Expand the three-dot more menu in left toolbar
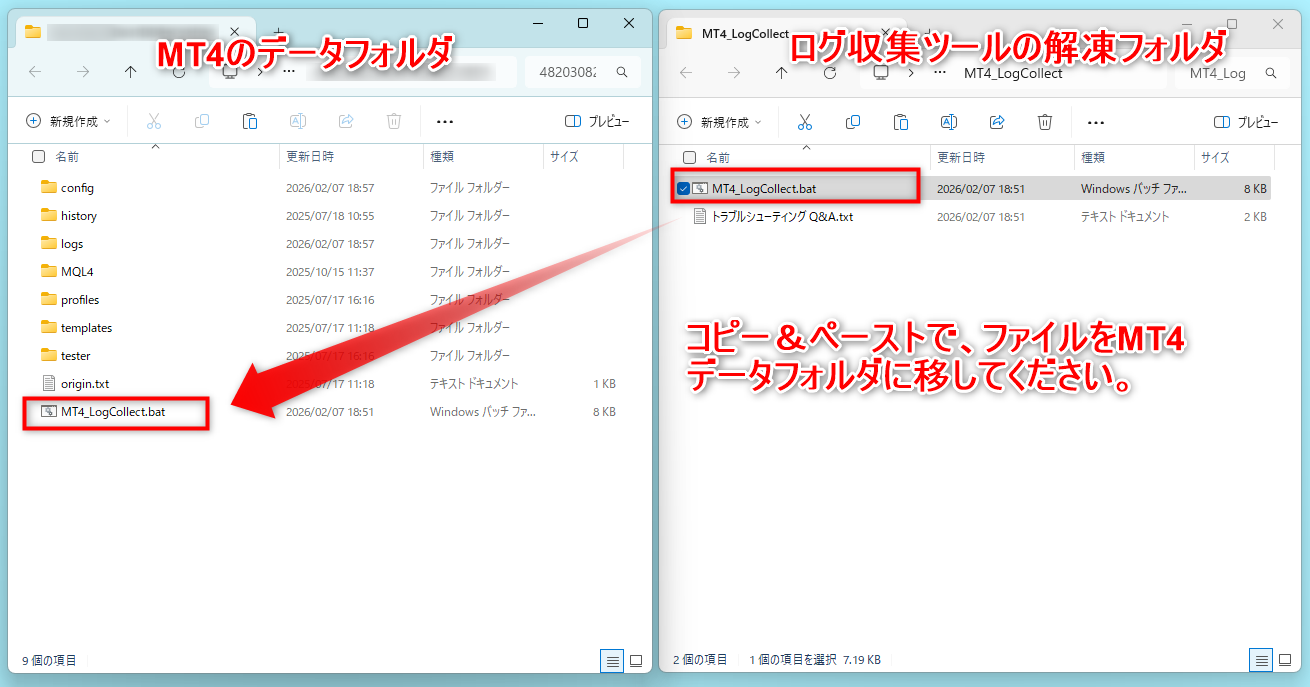This screenshot has height=687, width=1310. [x=445, y=121]
